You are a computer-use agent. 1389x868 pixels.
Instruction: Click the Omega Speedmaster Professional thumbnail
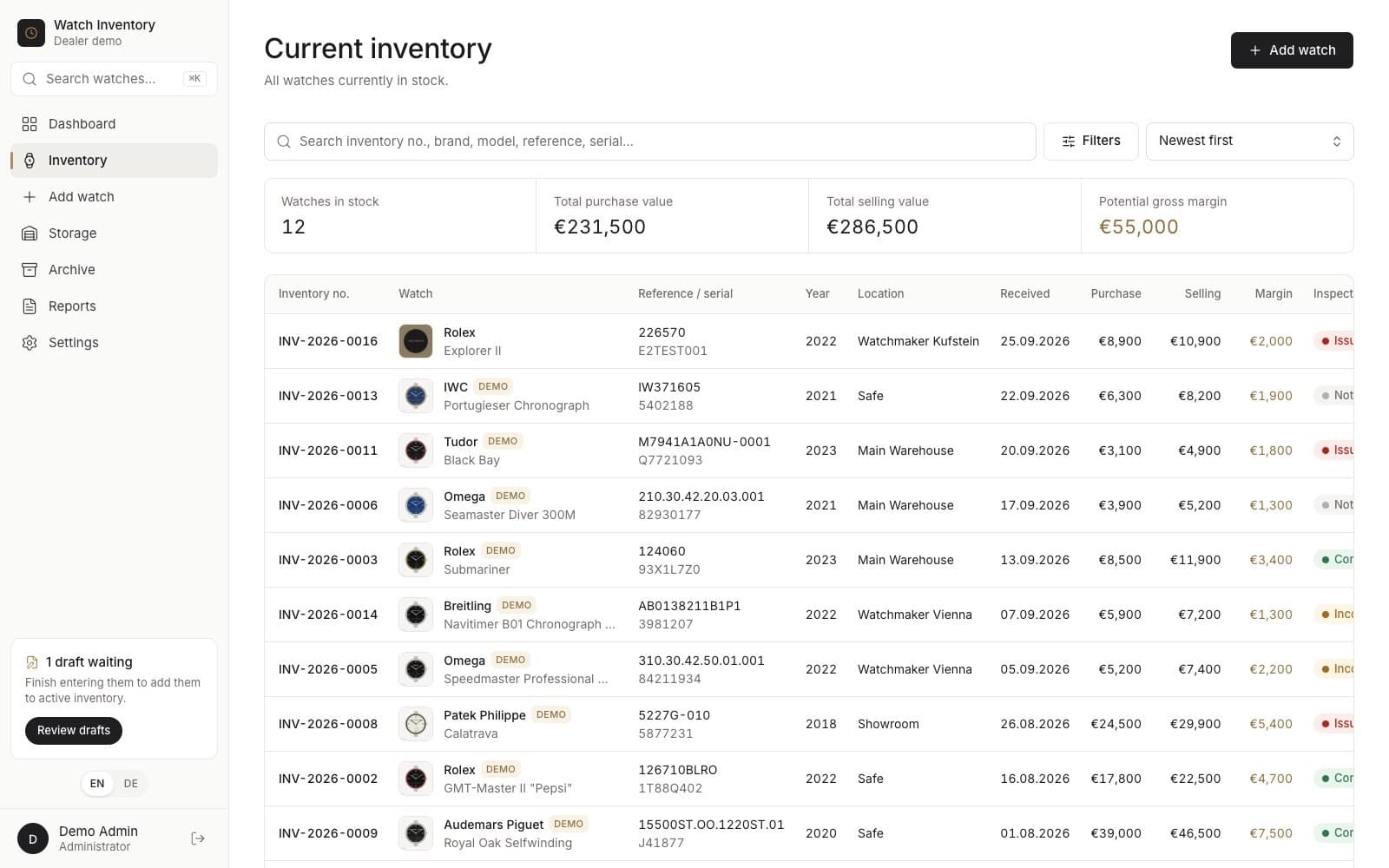(416, 669)
